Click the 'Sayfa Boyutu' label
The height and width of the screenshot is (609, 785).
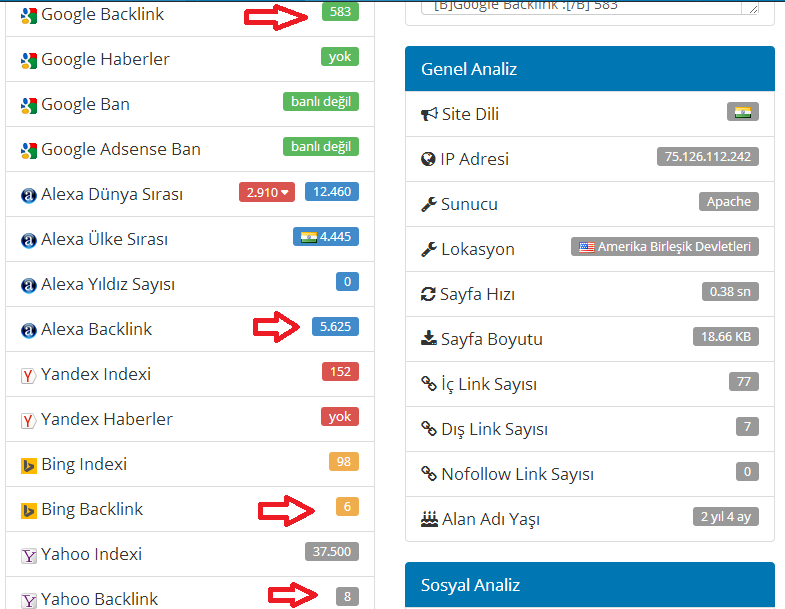pos(492,340)
